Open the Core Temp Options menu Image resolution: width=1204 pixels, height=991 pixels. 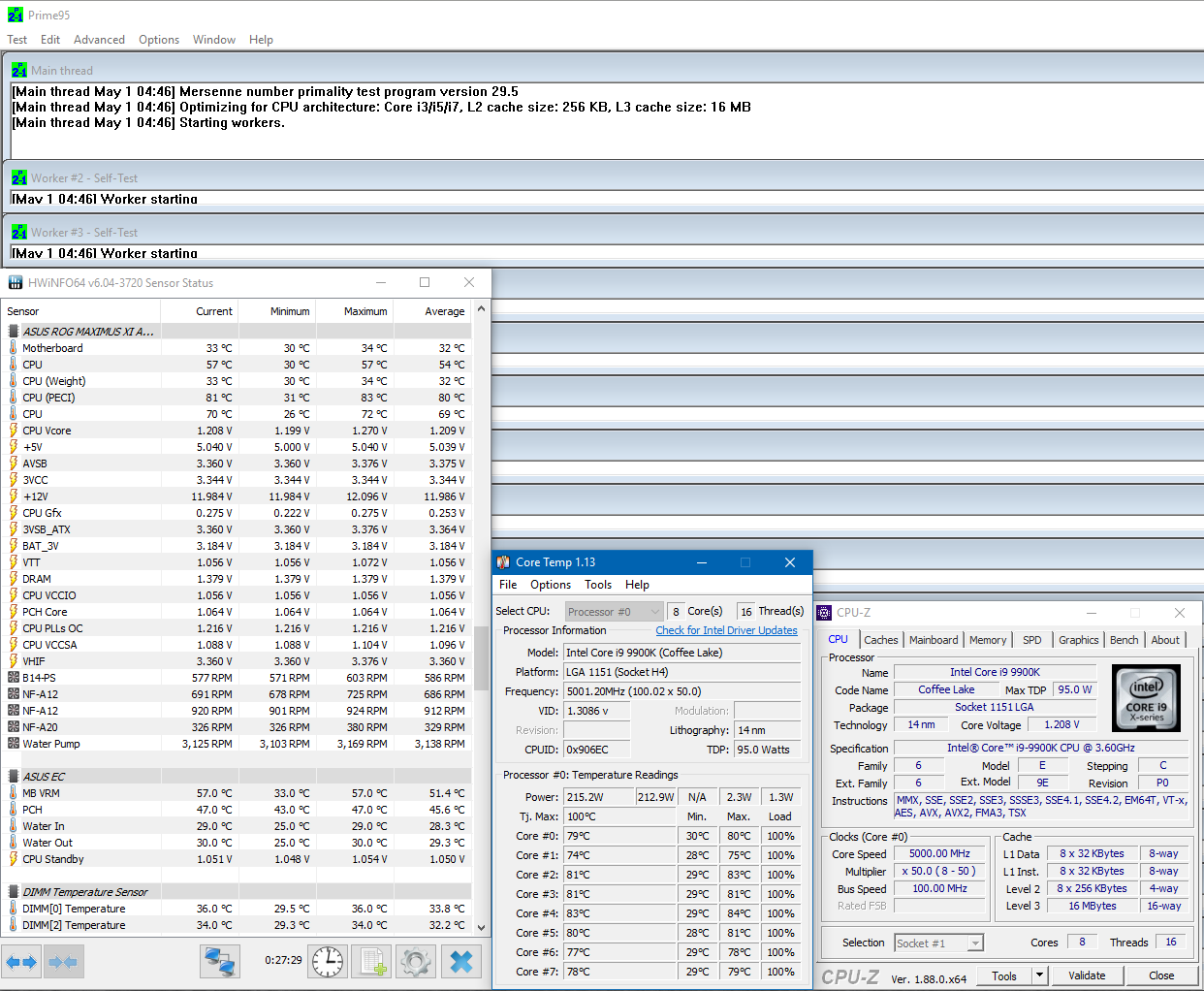point(550,585)
